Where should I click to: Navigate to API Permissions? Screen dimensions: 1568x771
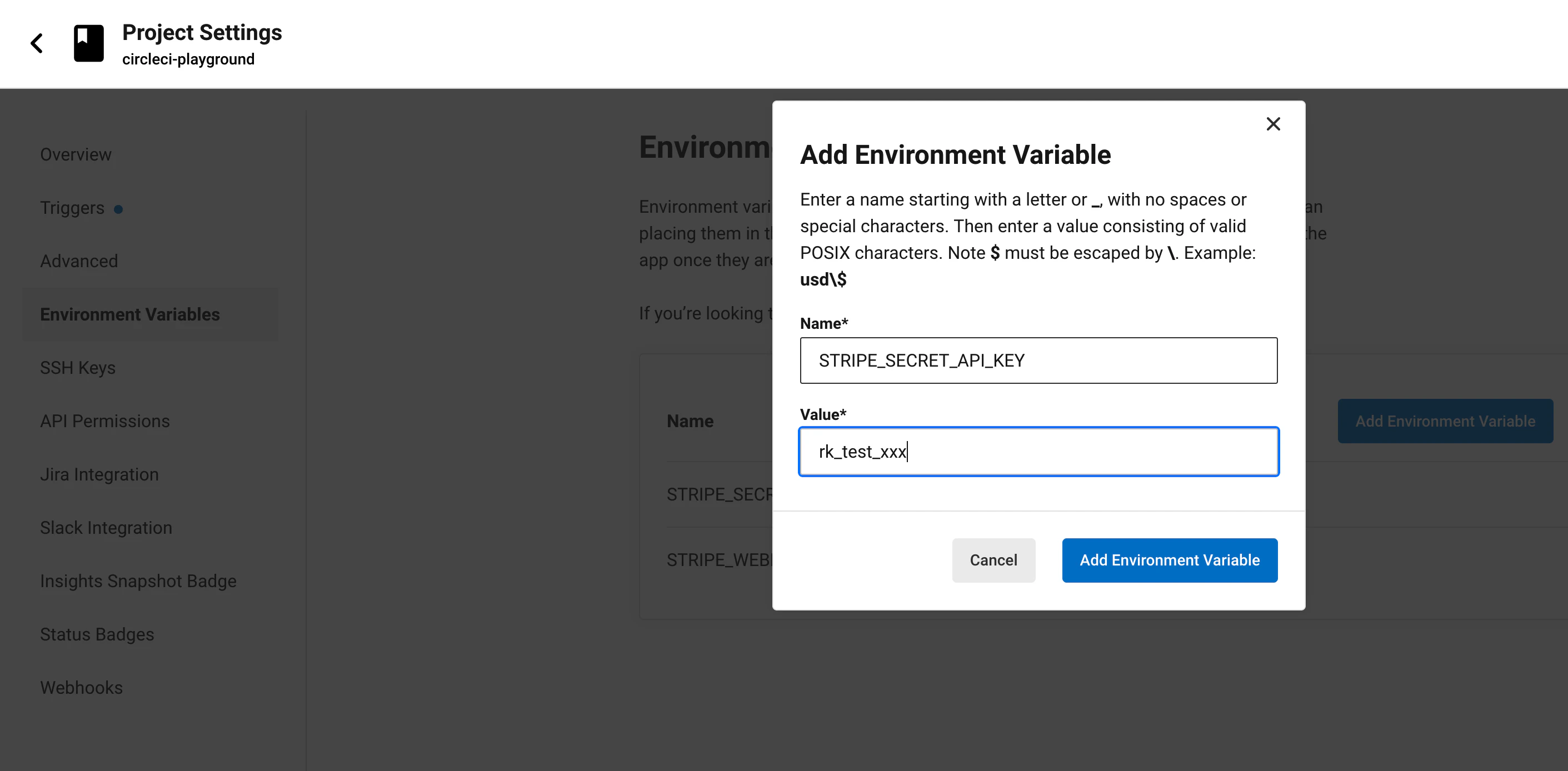(106, 421)
